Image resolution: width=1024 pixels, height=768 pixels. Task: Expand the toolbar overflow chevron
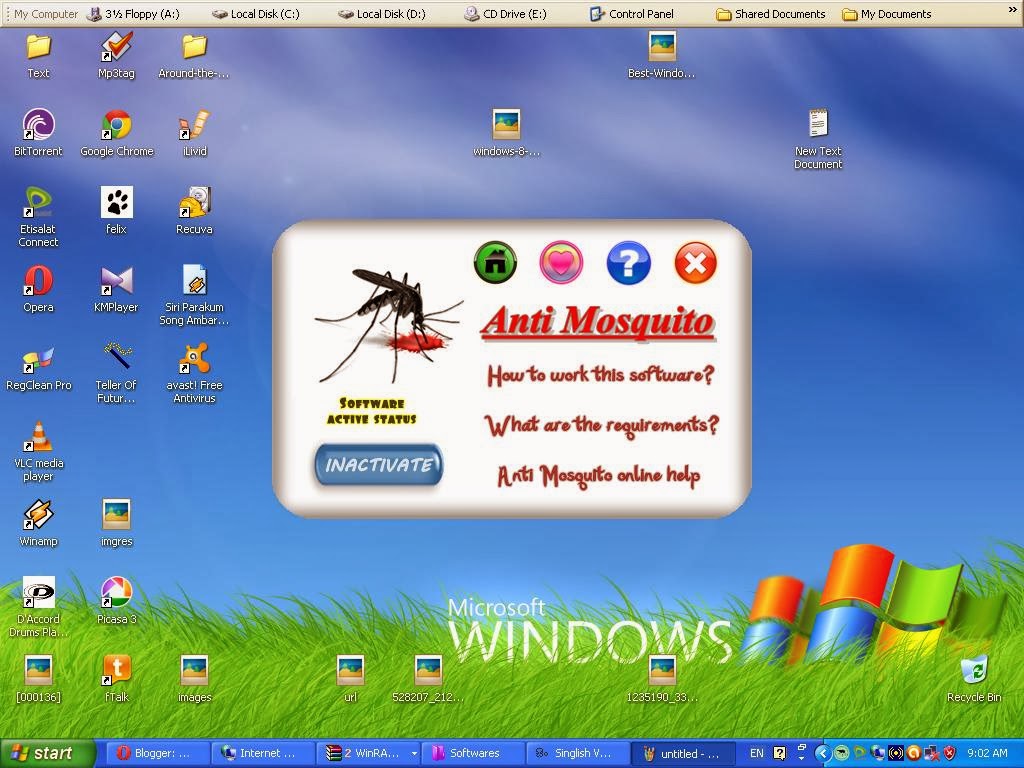[1013, 10]
